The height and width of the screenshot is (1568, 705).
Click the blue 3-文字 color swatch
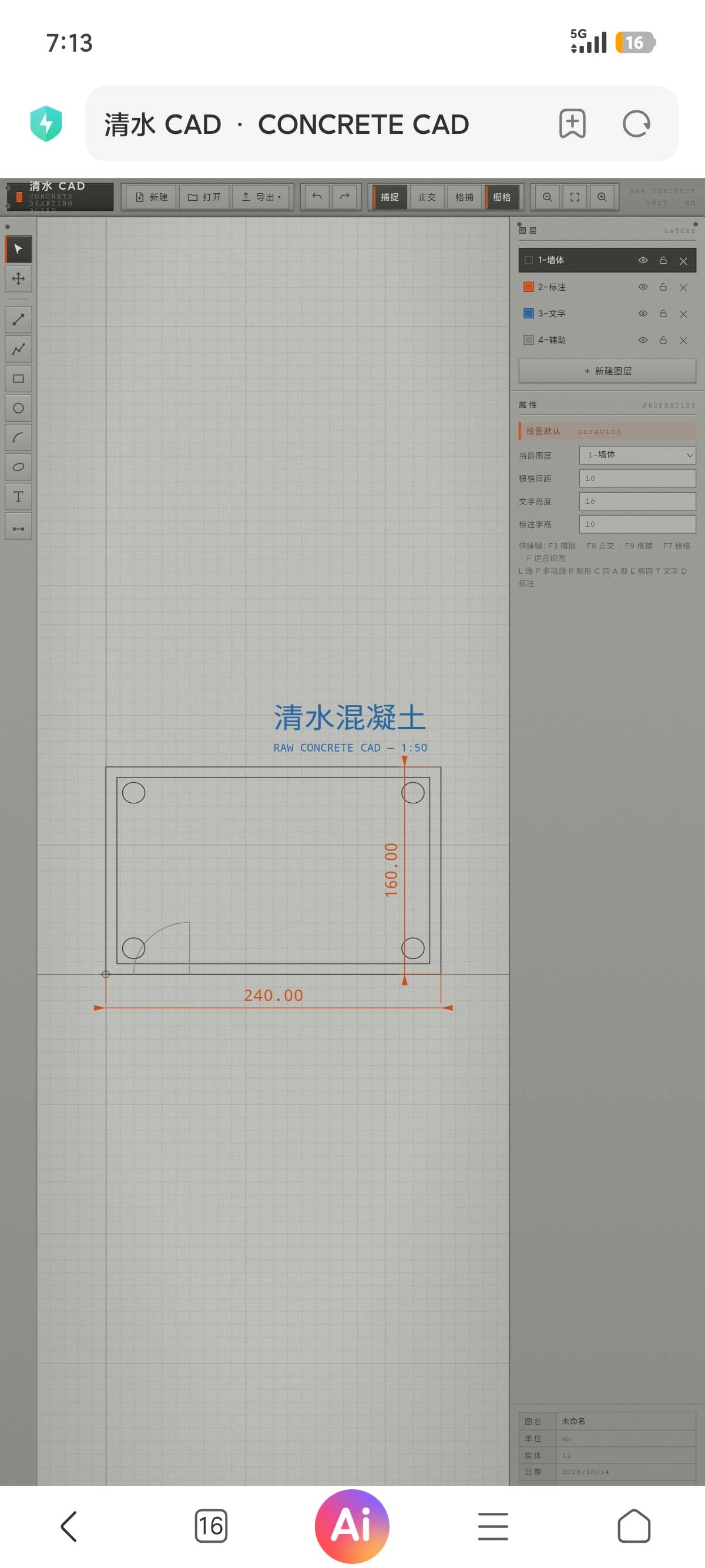[528, 314]
